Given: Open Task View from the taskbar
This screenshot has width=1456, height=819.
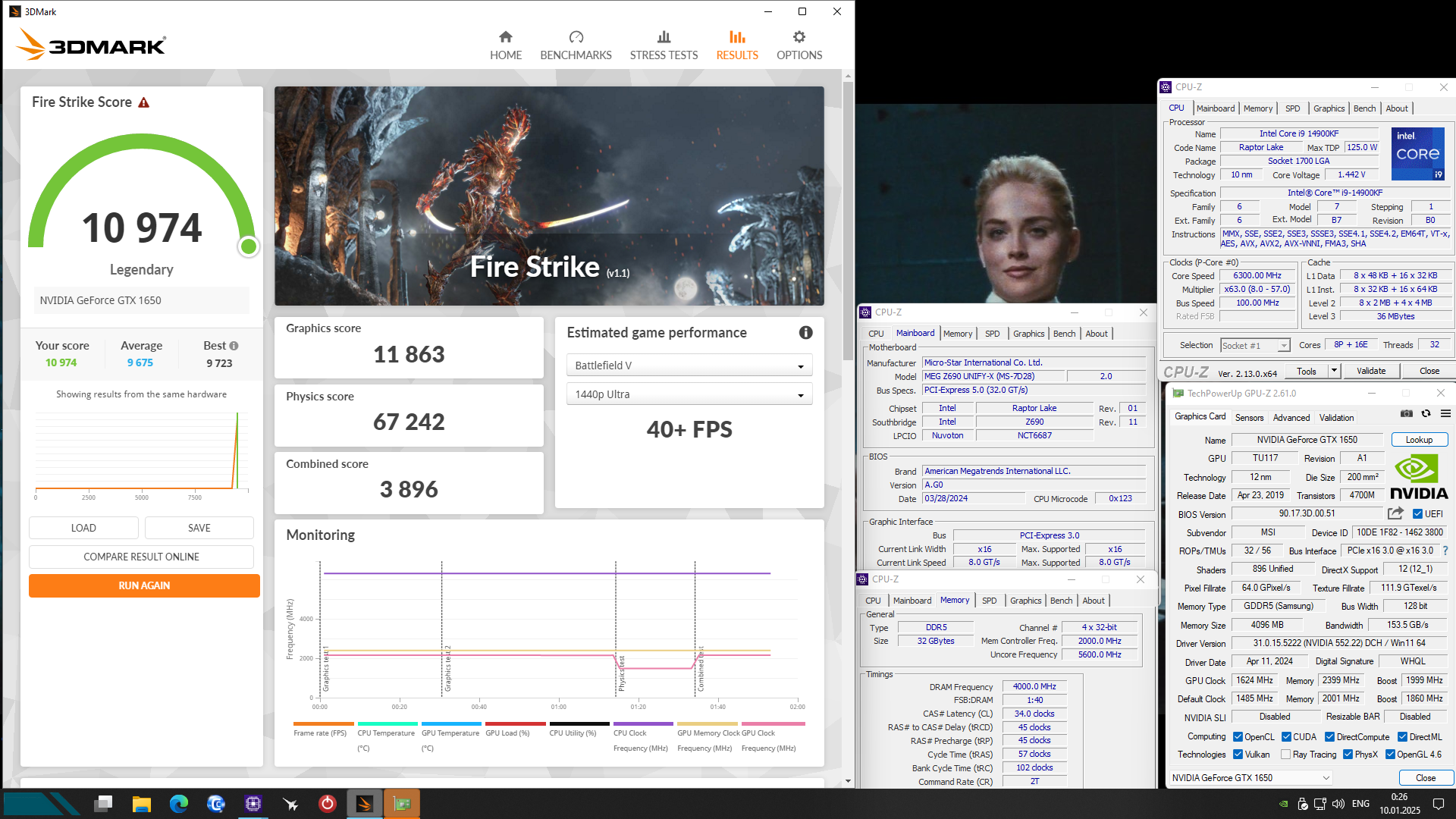Looking at the screenshot, I should pos(104,803).
